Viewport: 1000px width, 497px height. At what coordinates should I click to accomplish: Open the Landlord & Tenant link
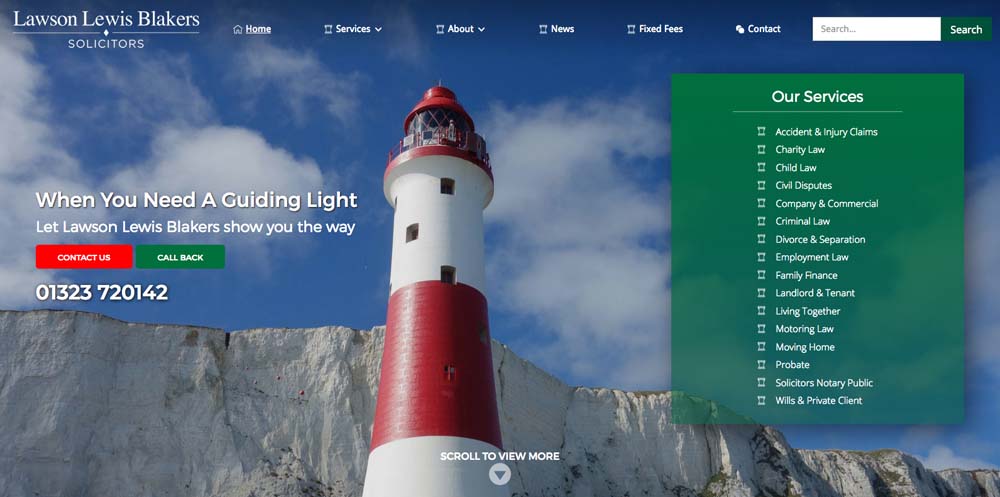coord(816,293)
